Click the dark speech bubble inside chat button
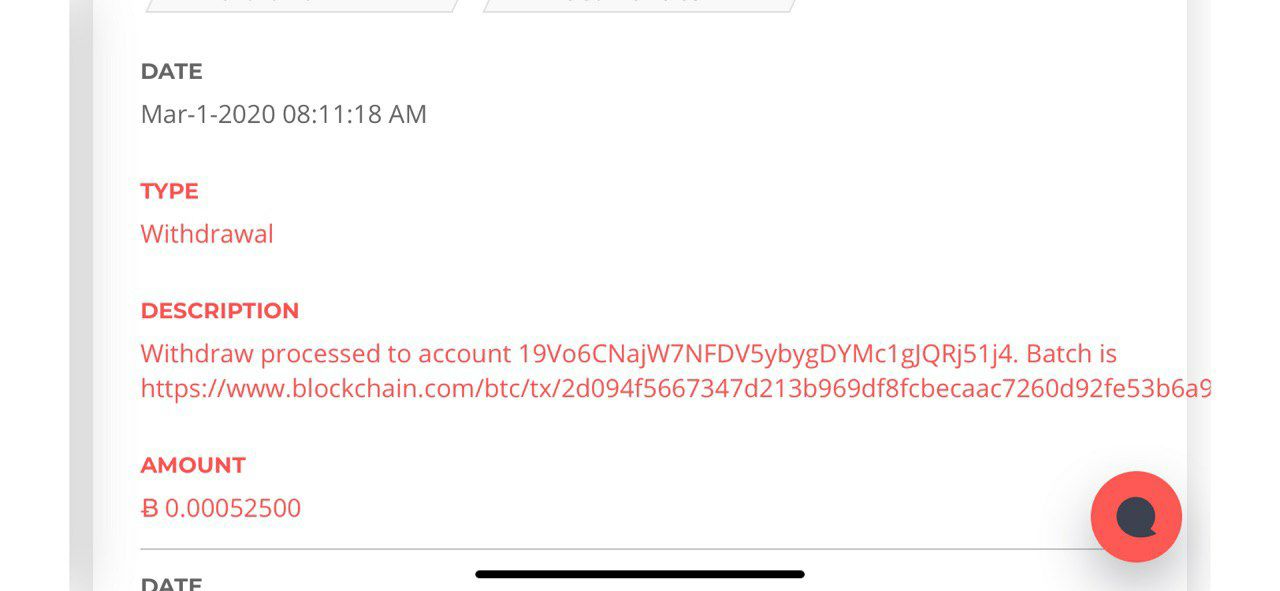Screen dimensions: 1280x591 [1136, 518]
